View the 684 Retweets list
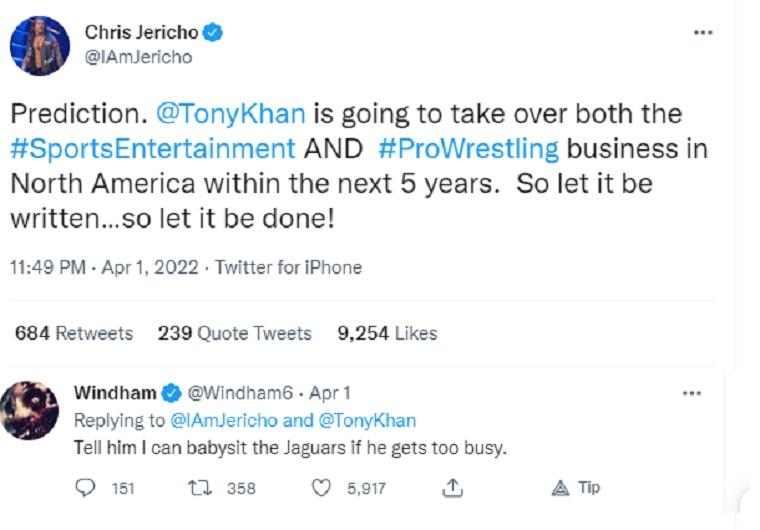 (x=74, y=333)
